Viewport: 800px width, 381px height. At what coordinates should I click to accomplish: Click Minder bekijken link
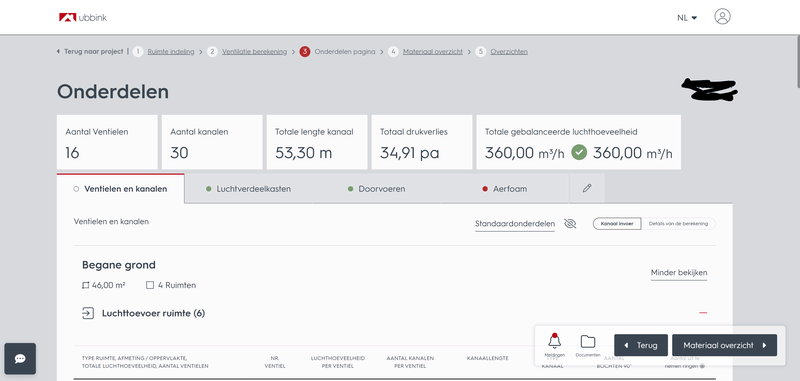point(679,273)
